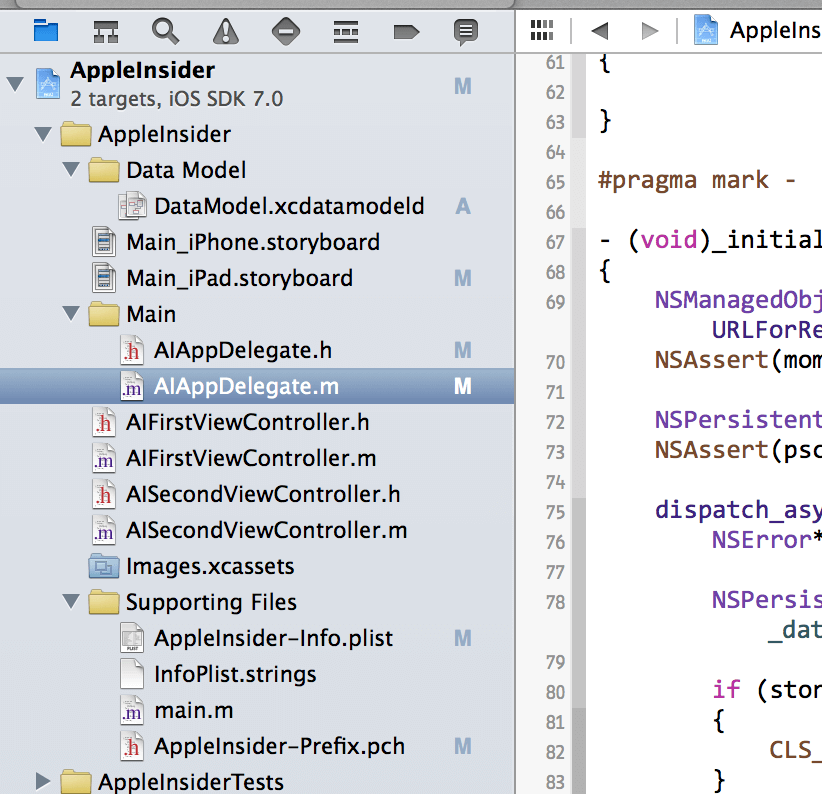This screenshot has height=794, width=822.
Task: Select the AppleInsider project file
Action: coord(257,84)
